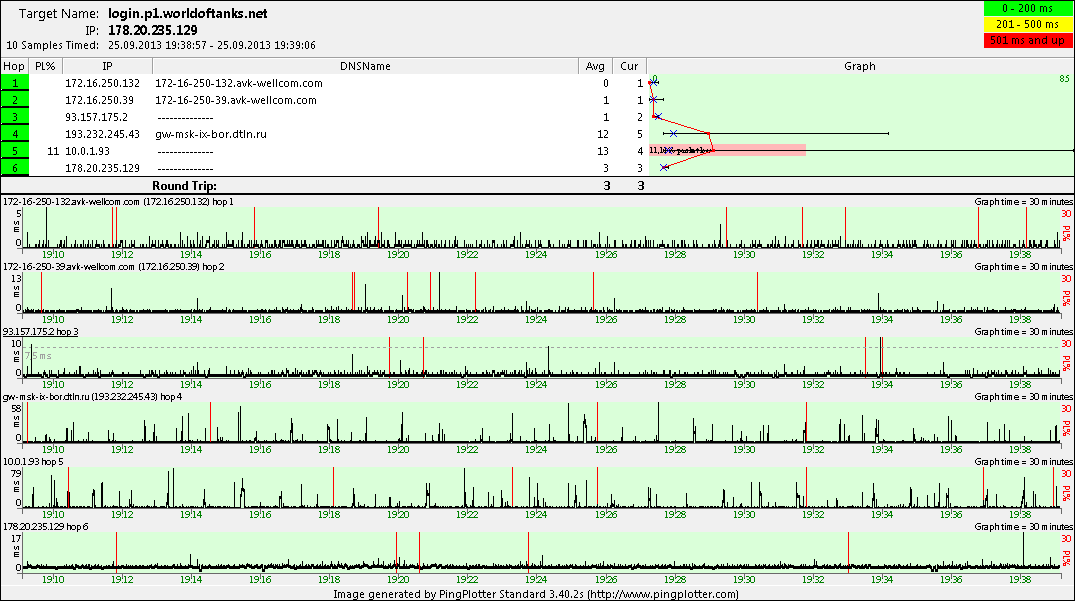Select hop 4 green number box
Screen dimensions: 1075x601
14,134
